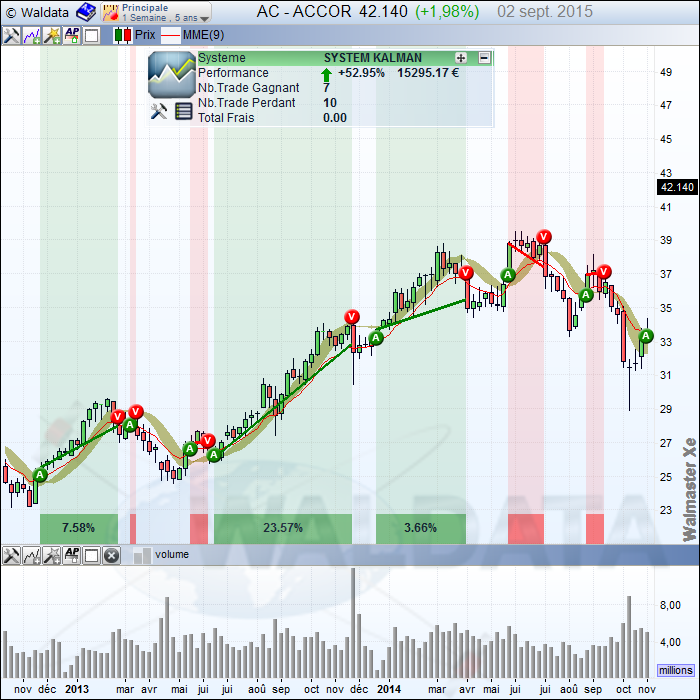
Task: Click the grey volume bars icon
Action: pos(142,555)
